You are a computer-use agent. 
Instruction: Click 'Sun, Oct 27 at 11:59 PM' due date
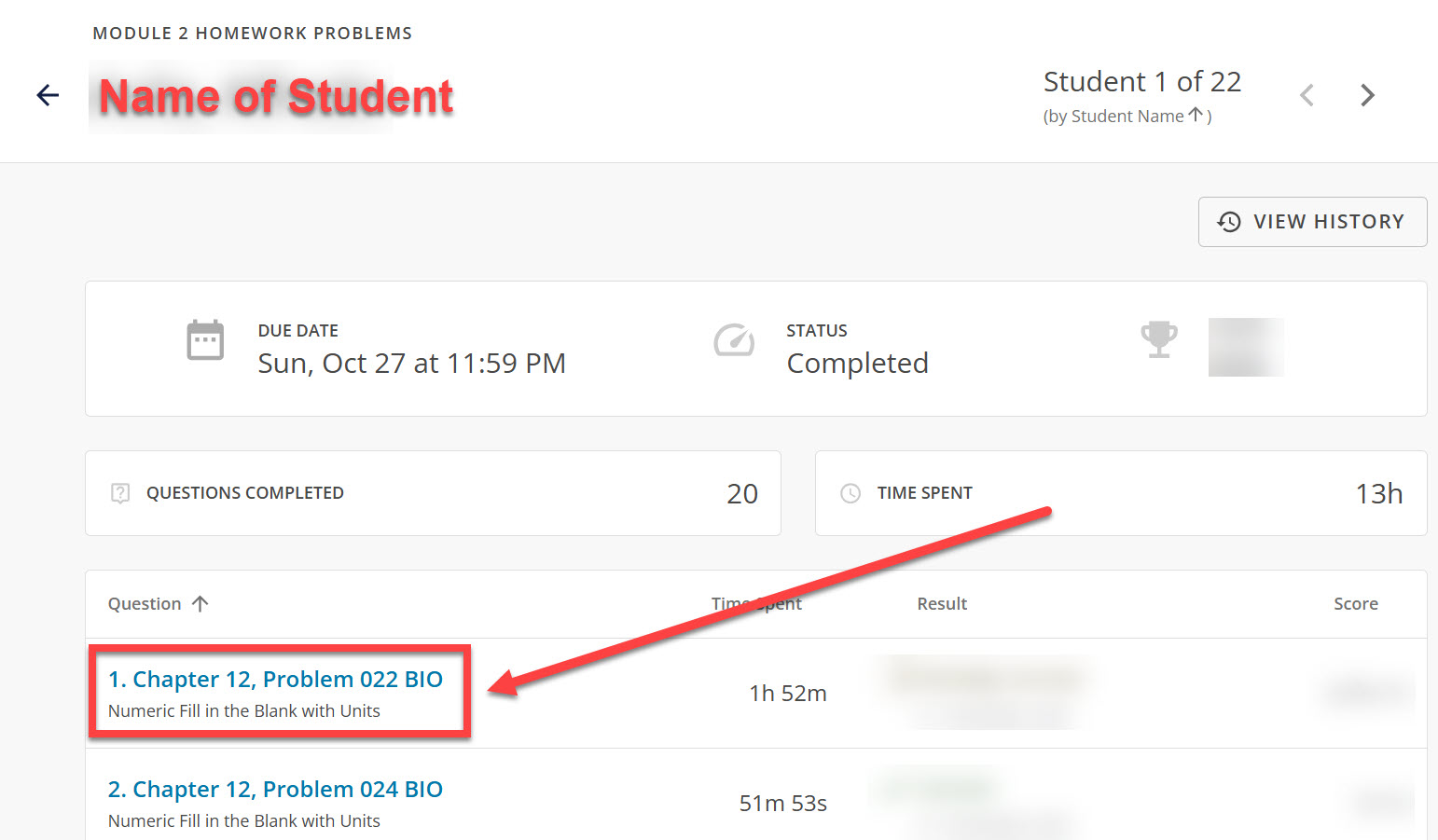(412, 364)
